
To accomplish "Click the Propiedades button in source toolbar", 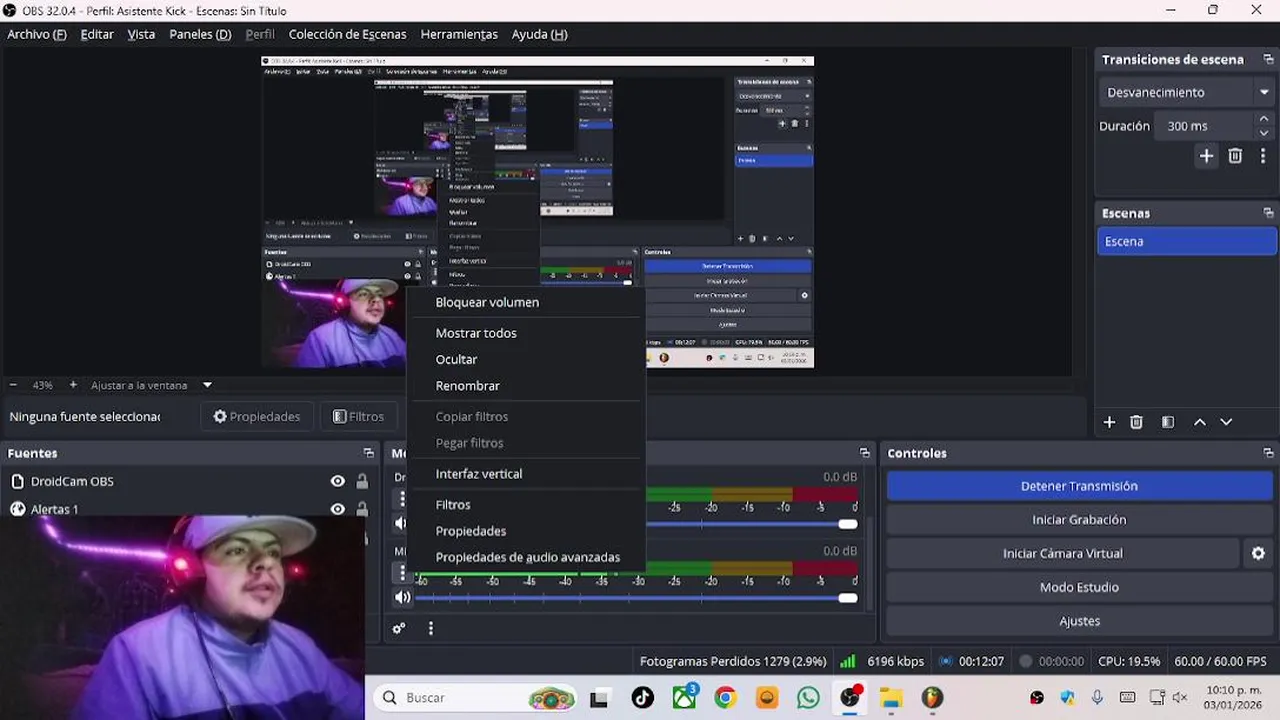I will (x=257, y=416).
